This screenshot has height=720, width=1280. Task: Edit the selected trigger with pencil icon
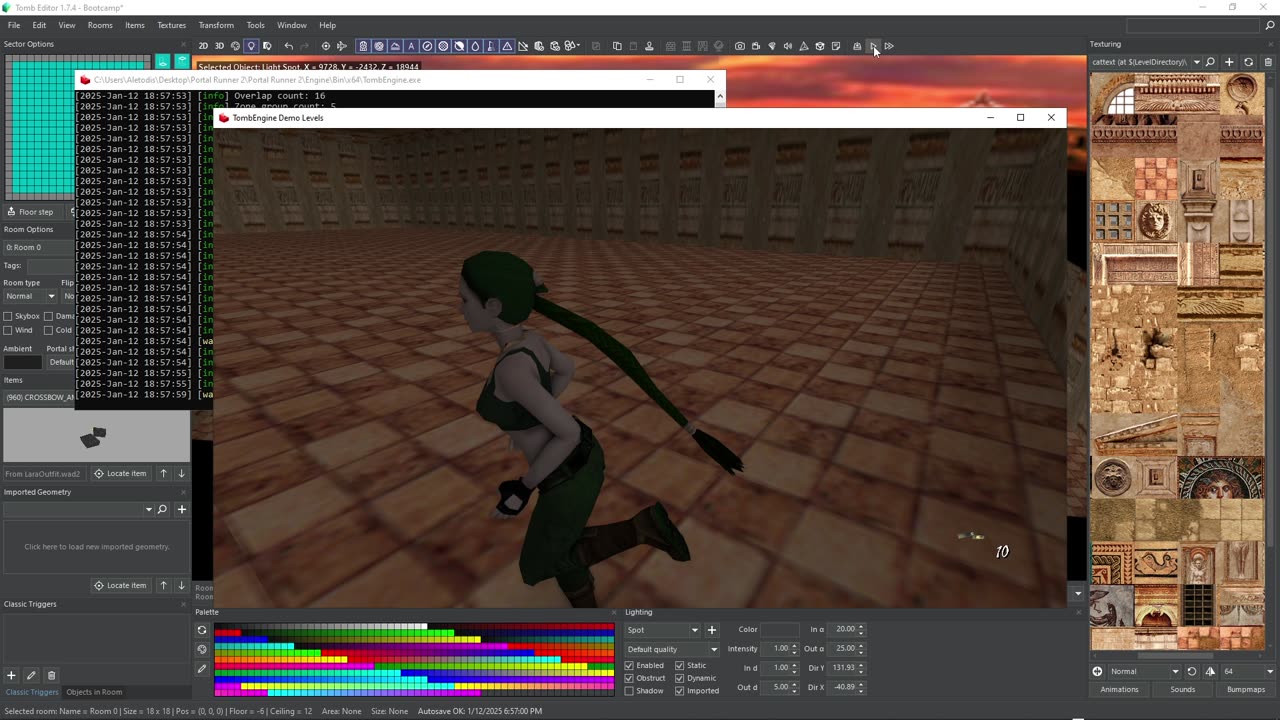click(31, 676)
